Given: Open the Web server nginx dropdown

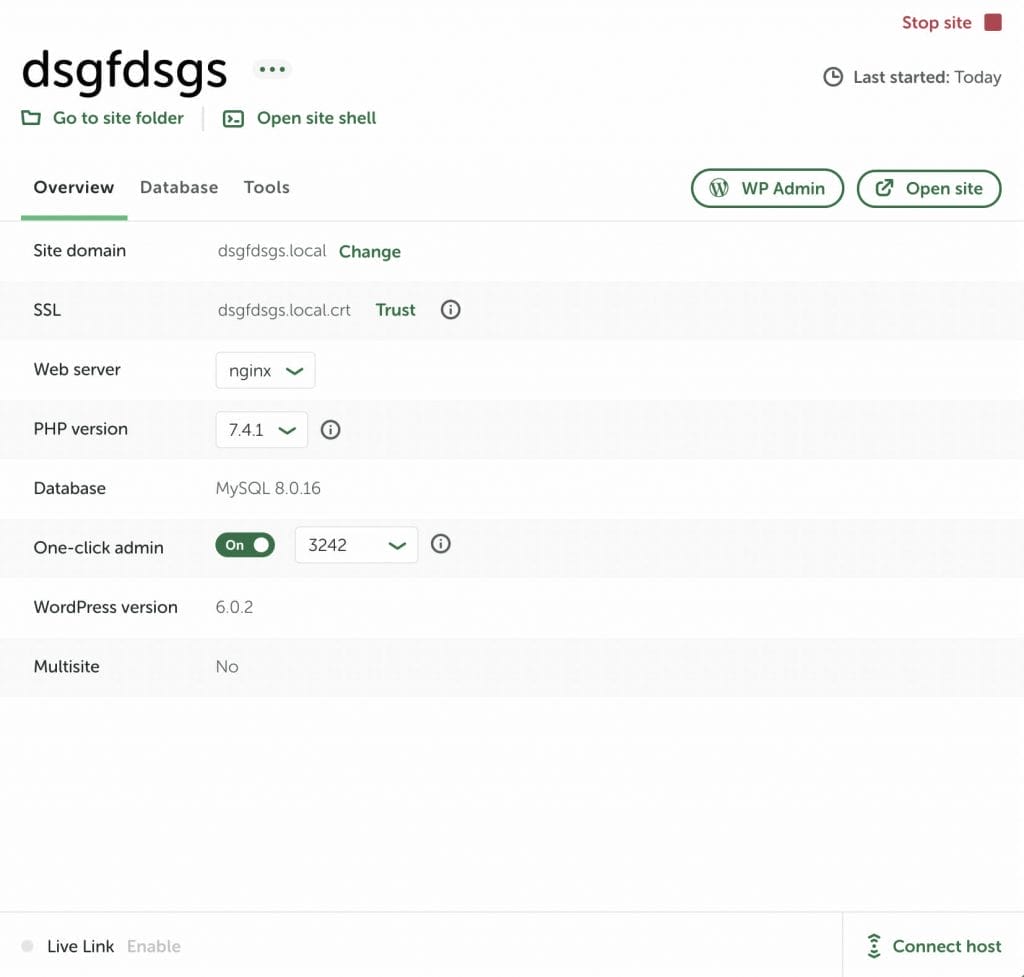Looking at the screenshot, I should point(265,370).
